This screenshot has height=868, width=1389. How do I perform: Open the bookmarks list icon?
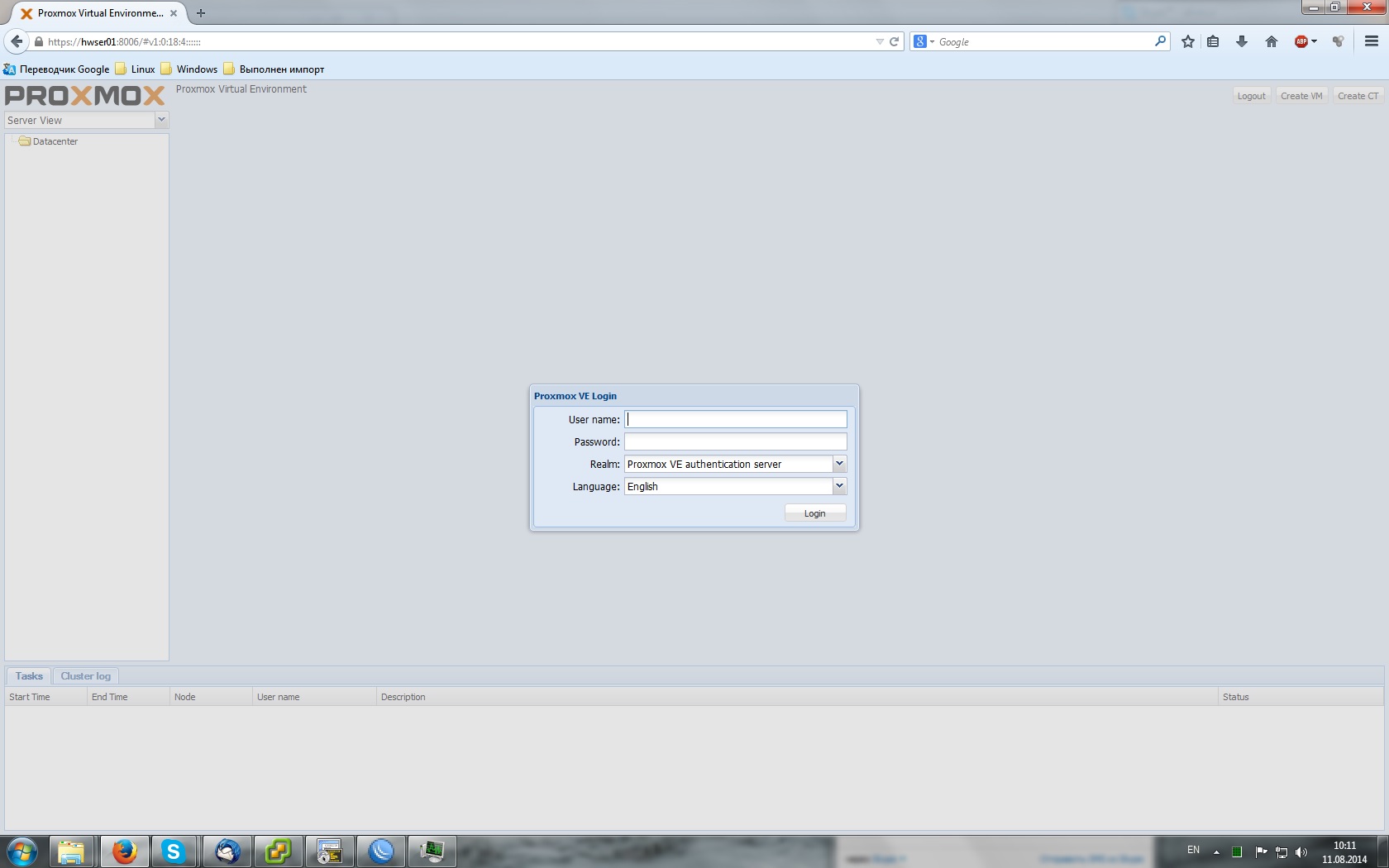(x=1213, y=41)
